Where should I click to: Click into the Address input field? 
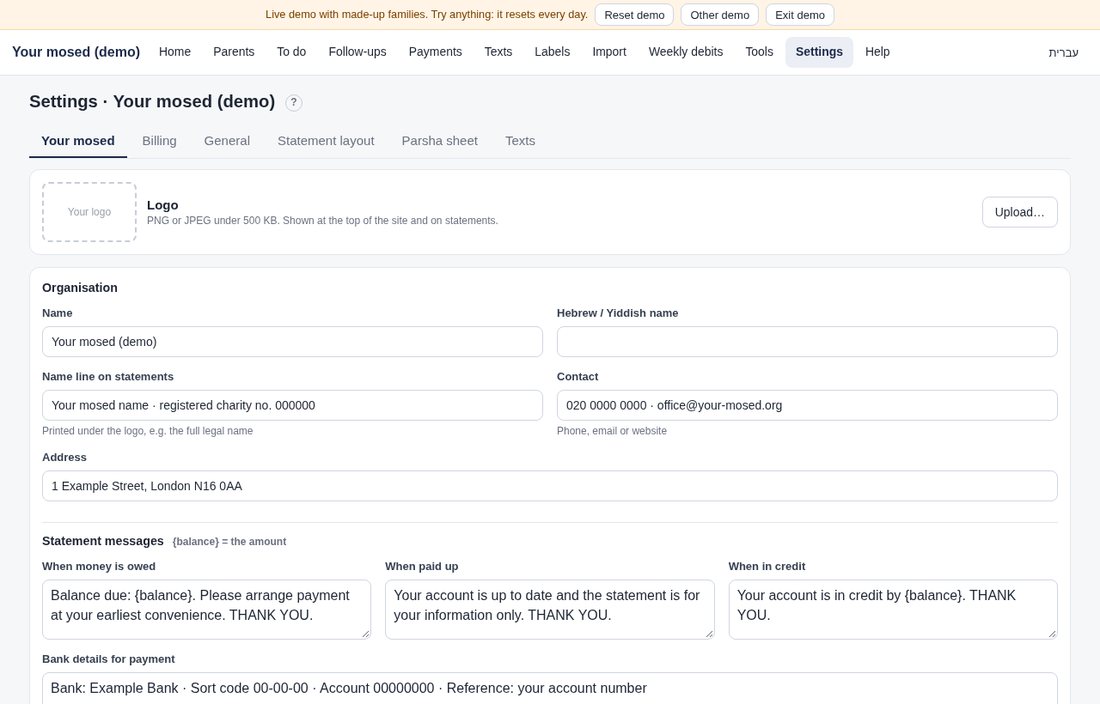click(549, 486)
